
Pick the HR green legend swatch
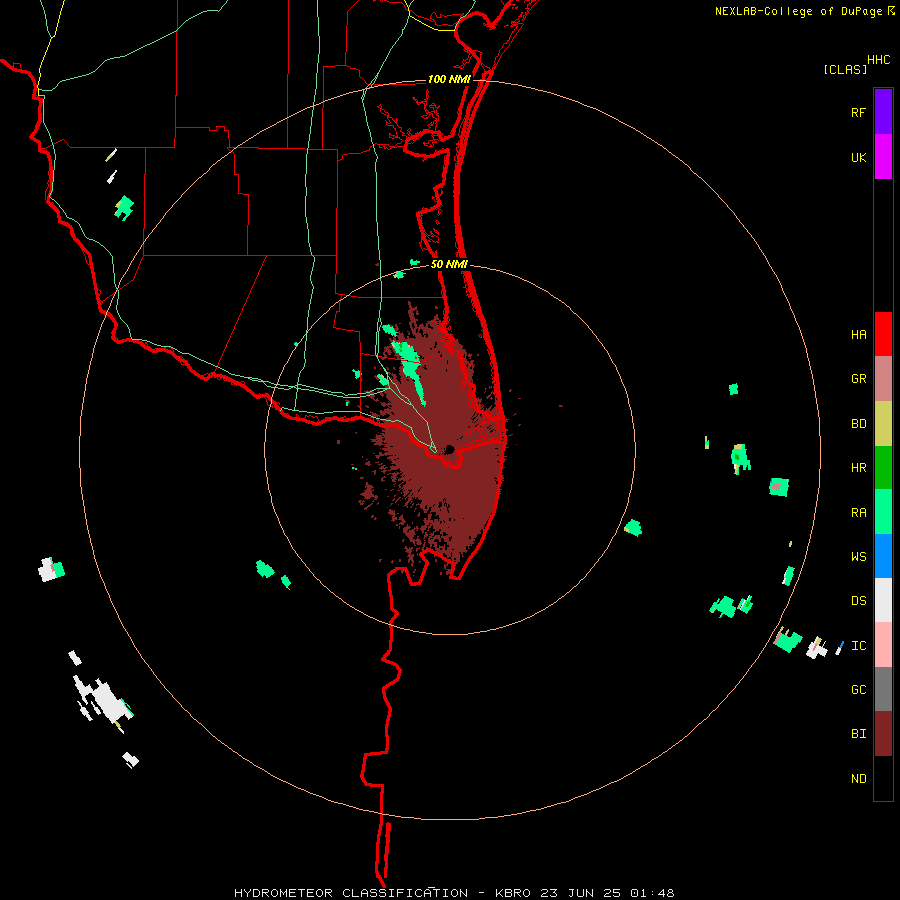(883, 468)
